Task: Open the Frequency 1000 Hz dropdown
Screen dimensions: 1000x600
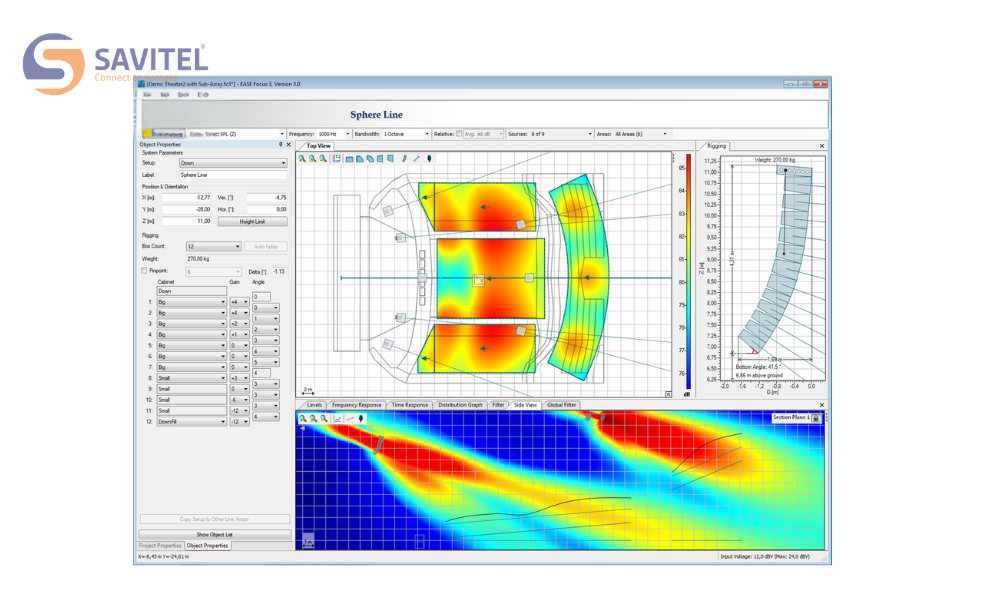Action: tap(348, 134)
